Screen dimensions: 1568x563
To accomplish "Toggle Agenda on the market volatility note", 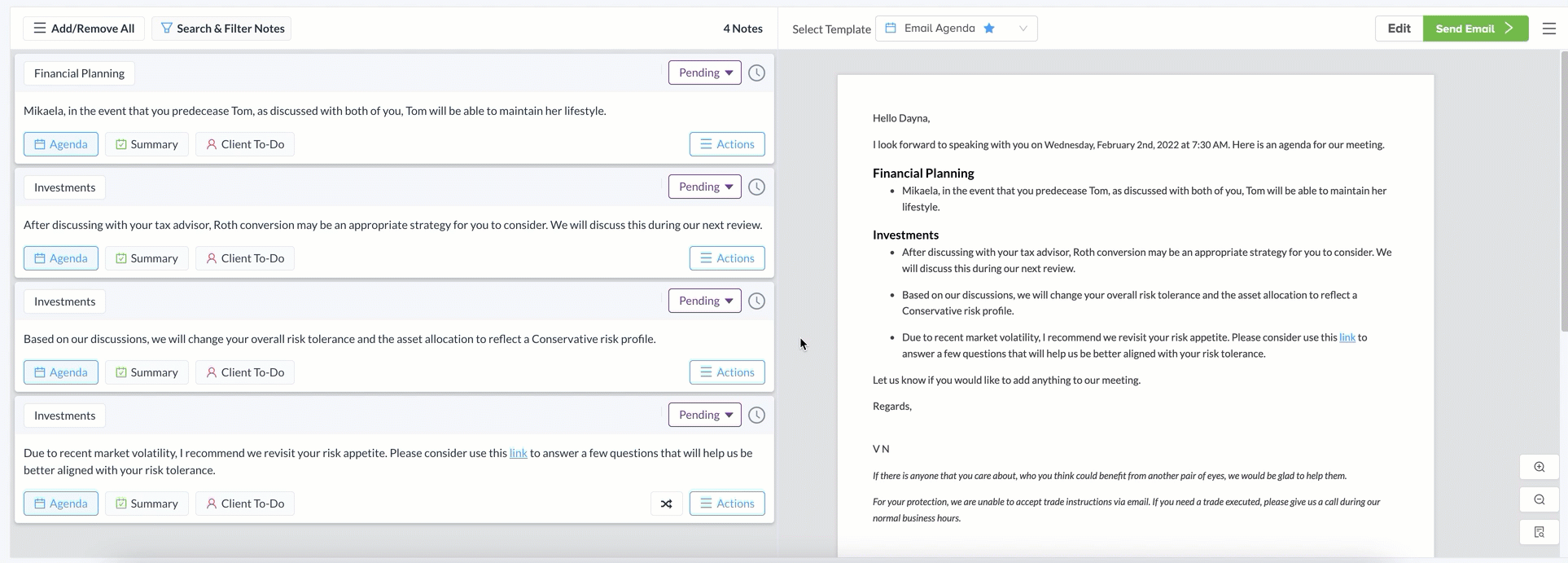I will point(61,504).
